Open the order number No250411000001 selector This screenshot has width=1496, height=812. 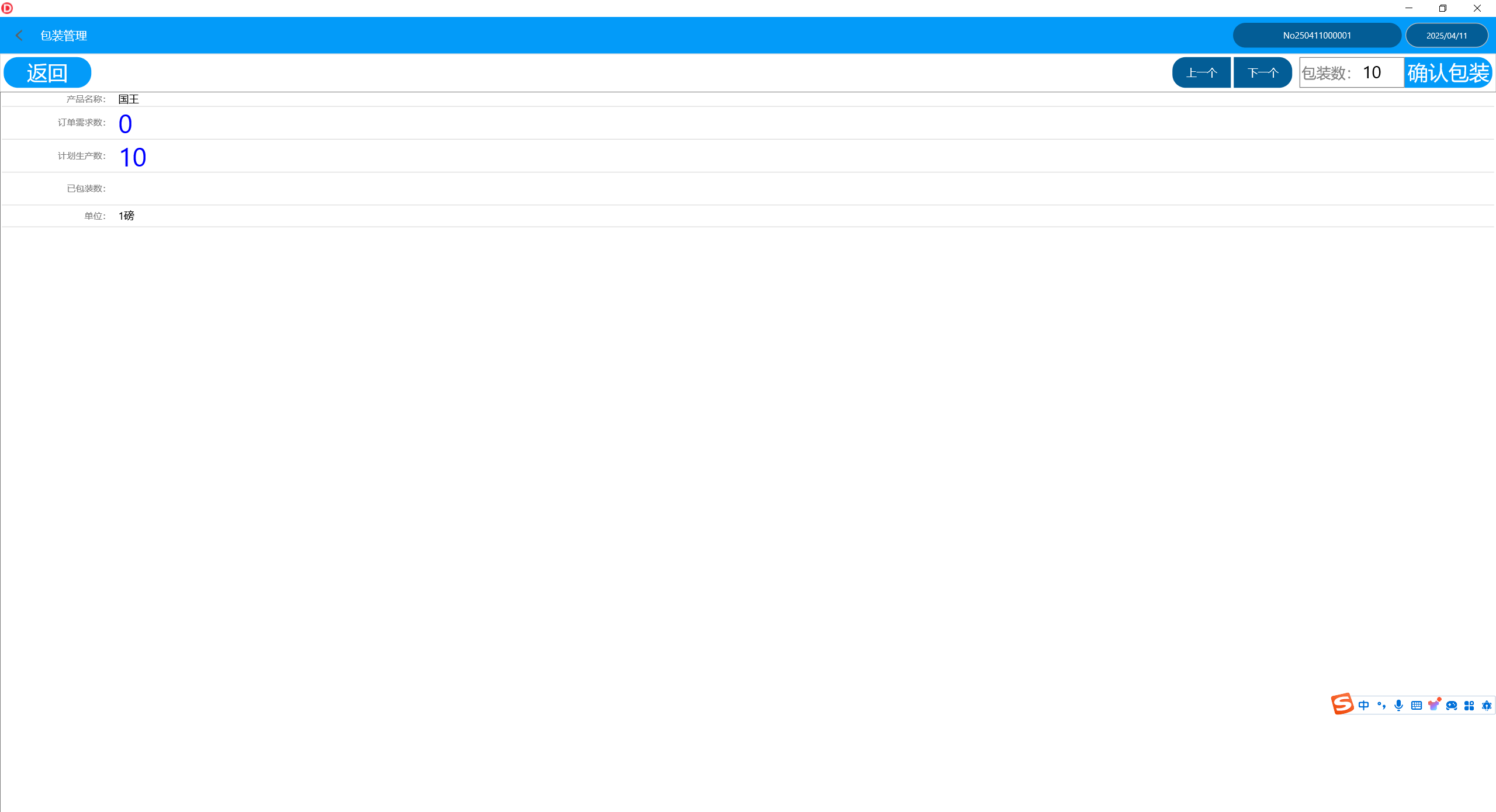coord(1317,36)
